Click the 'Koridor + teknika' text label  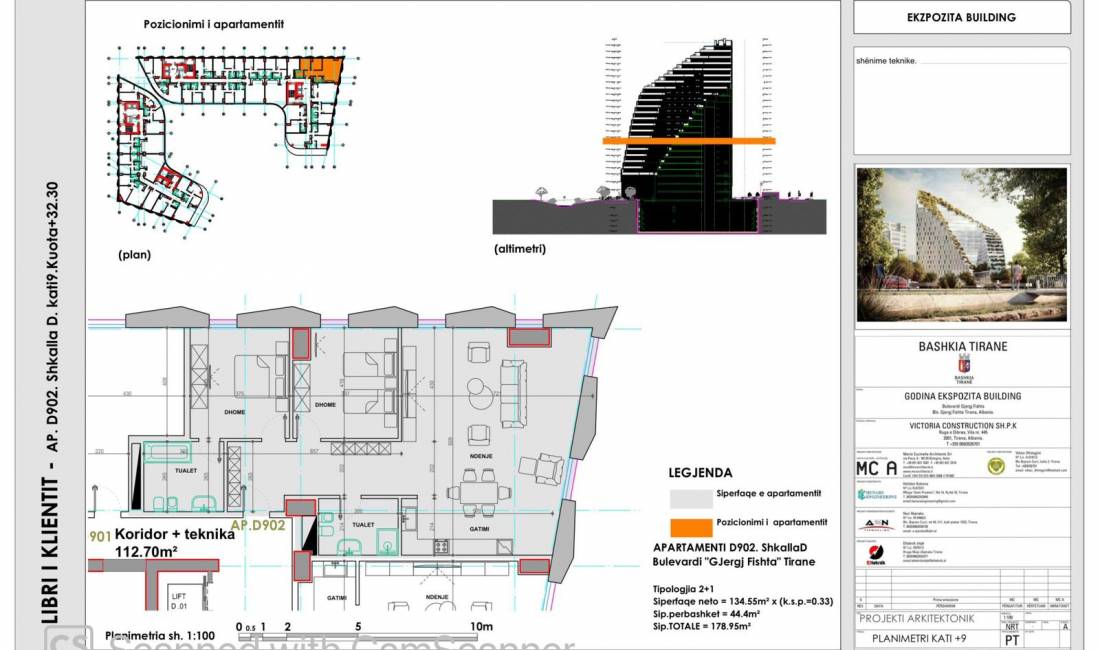(x=175, y=534)
